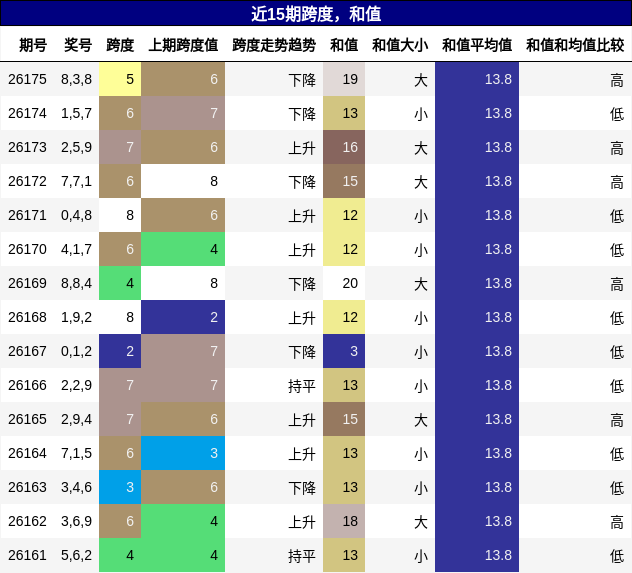Select the '跨度走势趋势' column header
632x573 pixels.
274,45
